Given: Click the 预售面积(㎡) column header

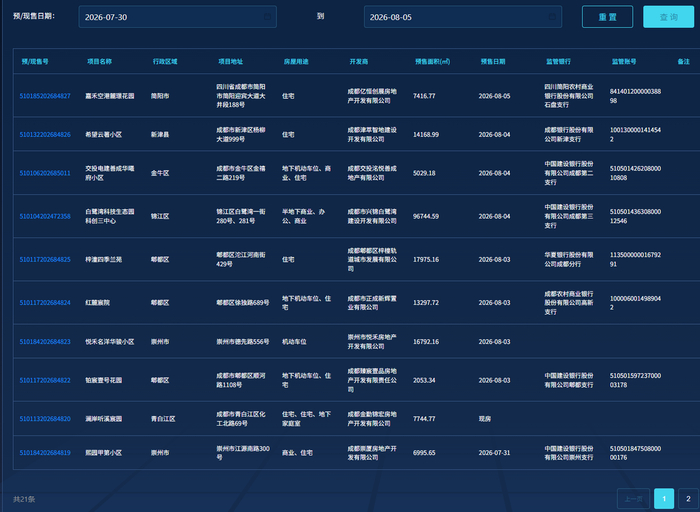Looking at the screenshot, I should pos(433,62).
